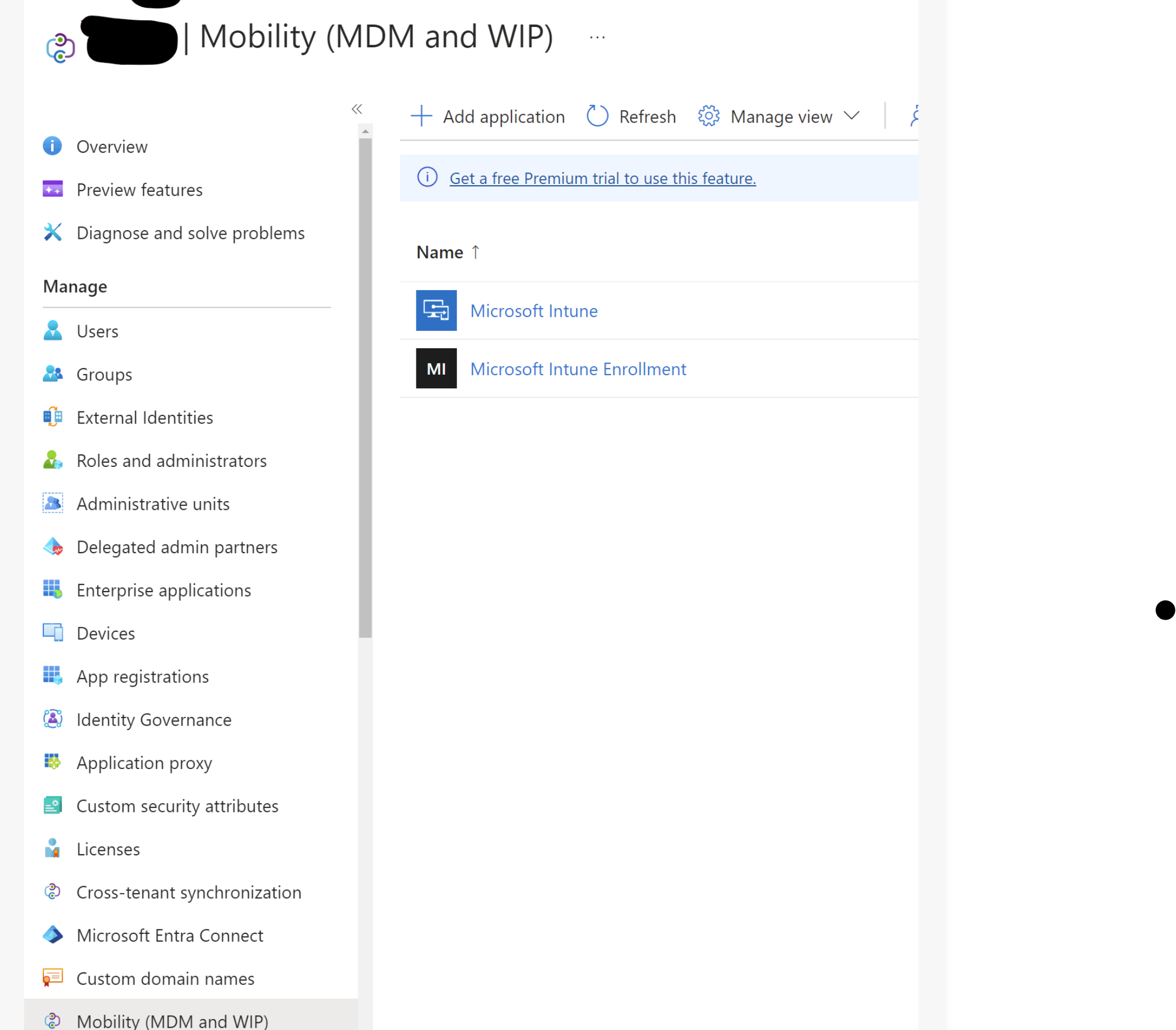Click the Application proxy icon
The width and height of the screenshot is (1176, 1030).
click(x=52, y=761)
